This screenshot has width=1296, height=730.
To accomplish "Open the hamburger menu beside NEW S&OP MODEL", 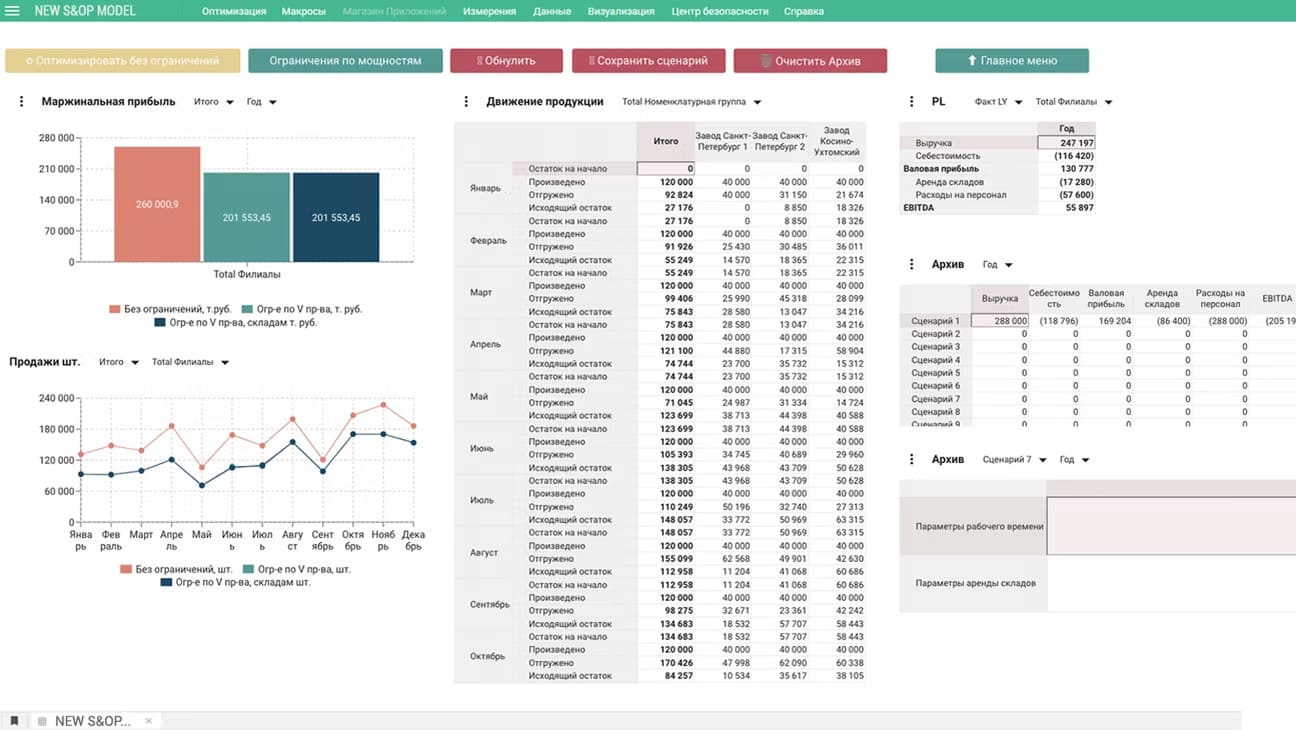I will [13, 11].
